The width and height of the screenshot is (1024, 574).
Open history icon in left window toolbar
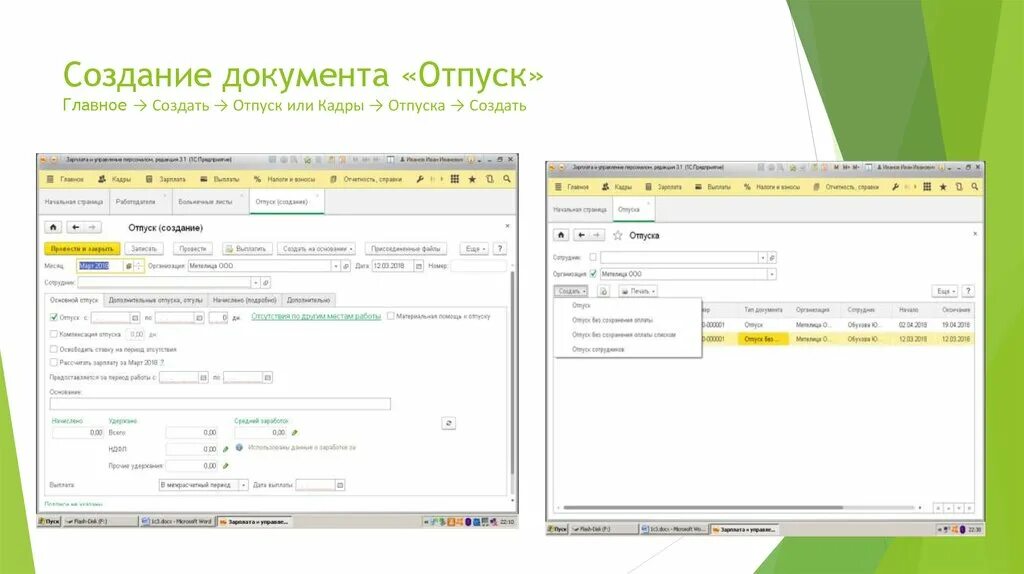tap(490, 179)
